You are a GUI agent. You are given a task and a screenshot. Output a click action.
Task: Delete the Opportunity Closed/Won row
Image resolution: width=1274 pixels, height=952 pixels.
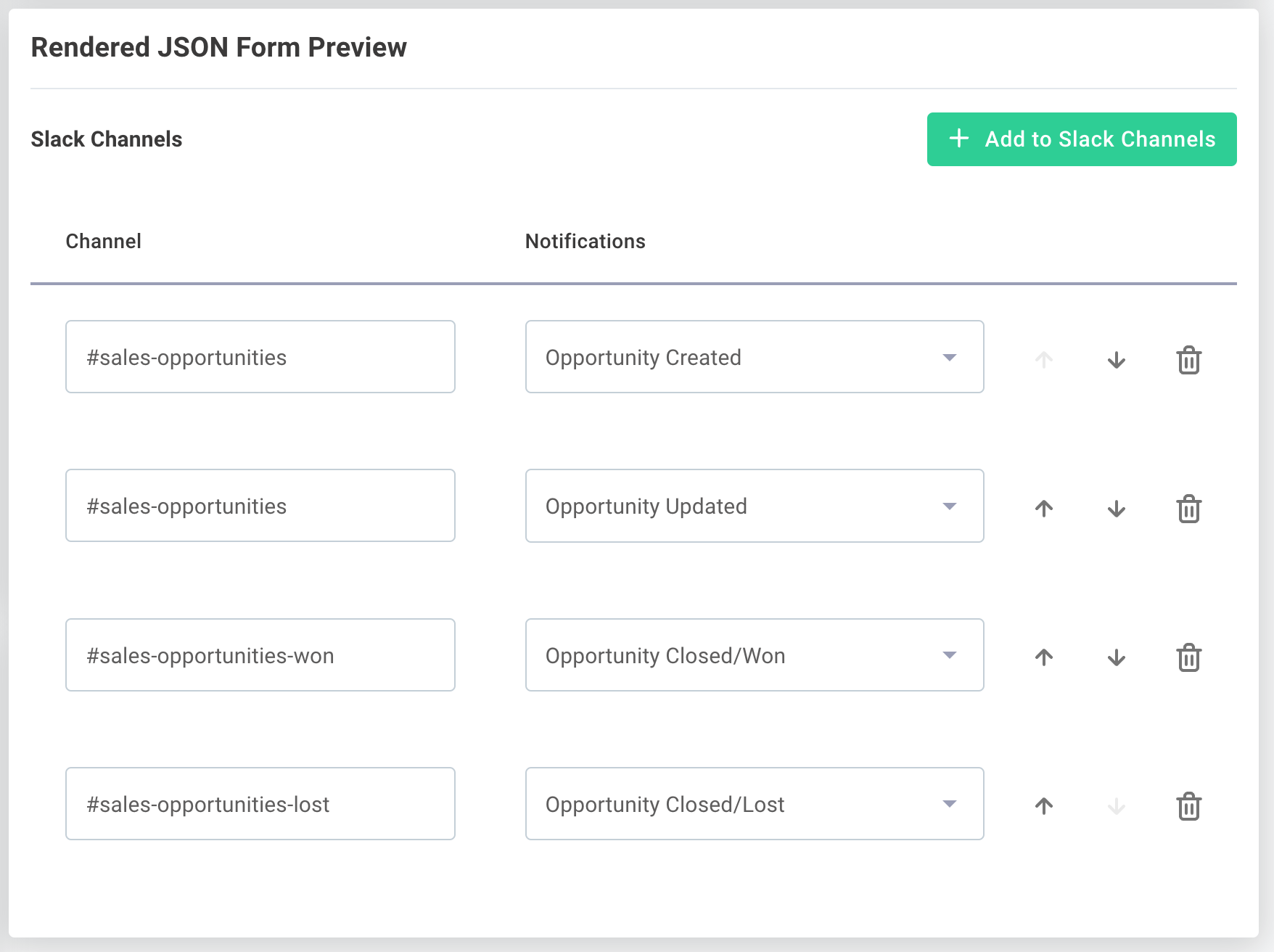click(x=1188, y=657)
